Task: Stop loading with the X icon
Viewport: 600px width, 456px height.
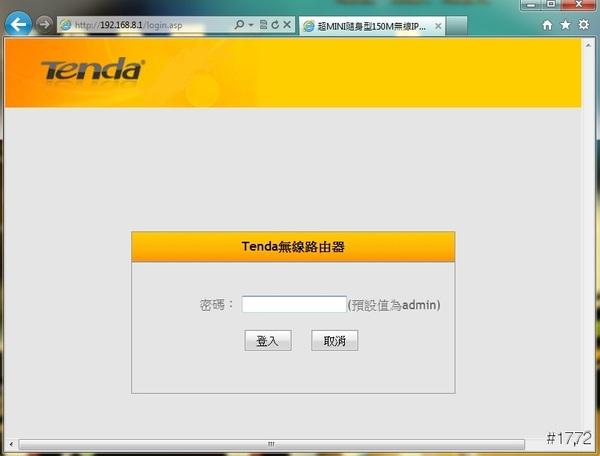Action: pyautogui.click(x=287, y=25)
